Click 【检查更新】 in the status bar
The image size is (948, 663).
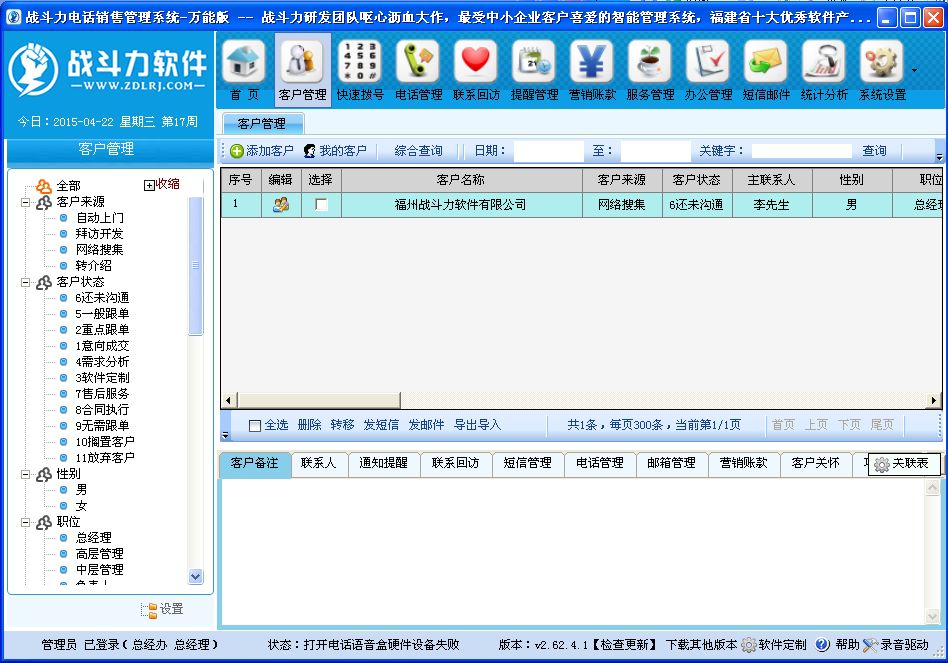[624, 645]
